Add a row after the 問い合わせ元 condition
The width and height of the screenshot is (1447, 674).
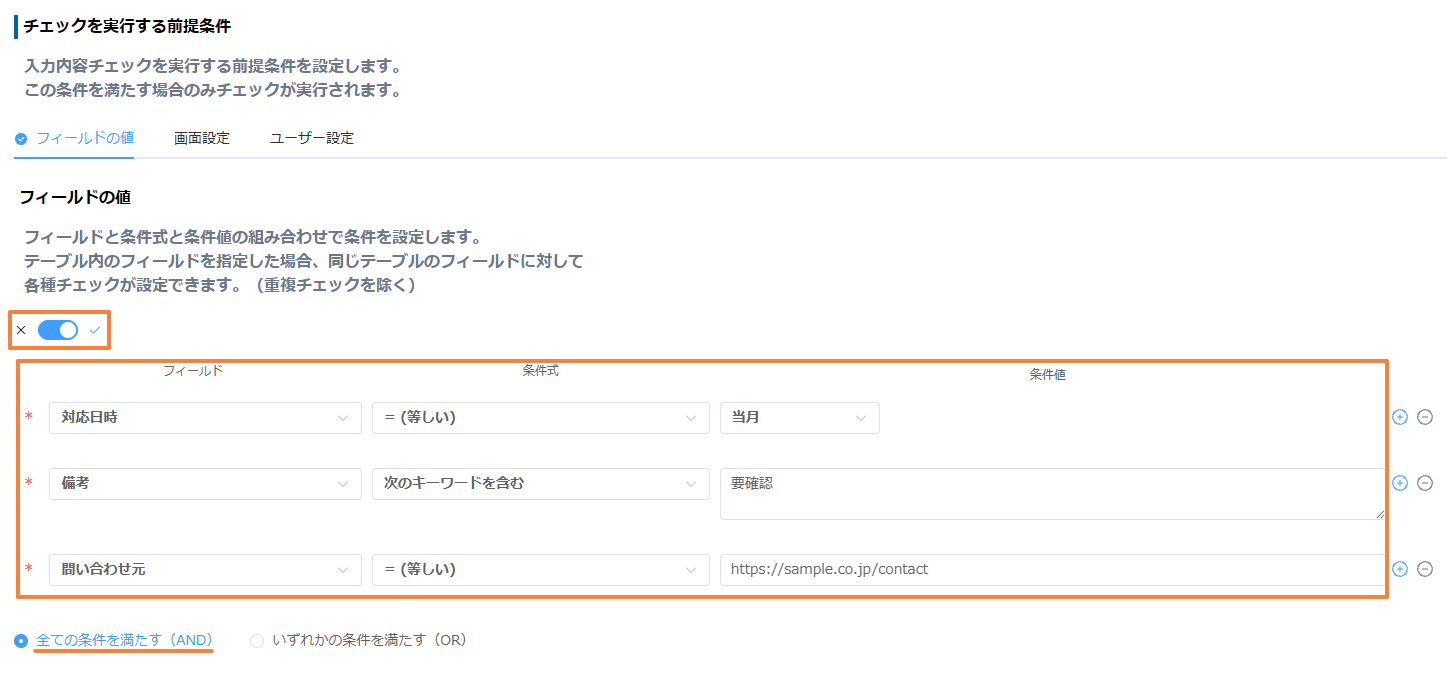1400,569
